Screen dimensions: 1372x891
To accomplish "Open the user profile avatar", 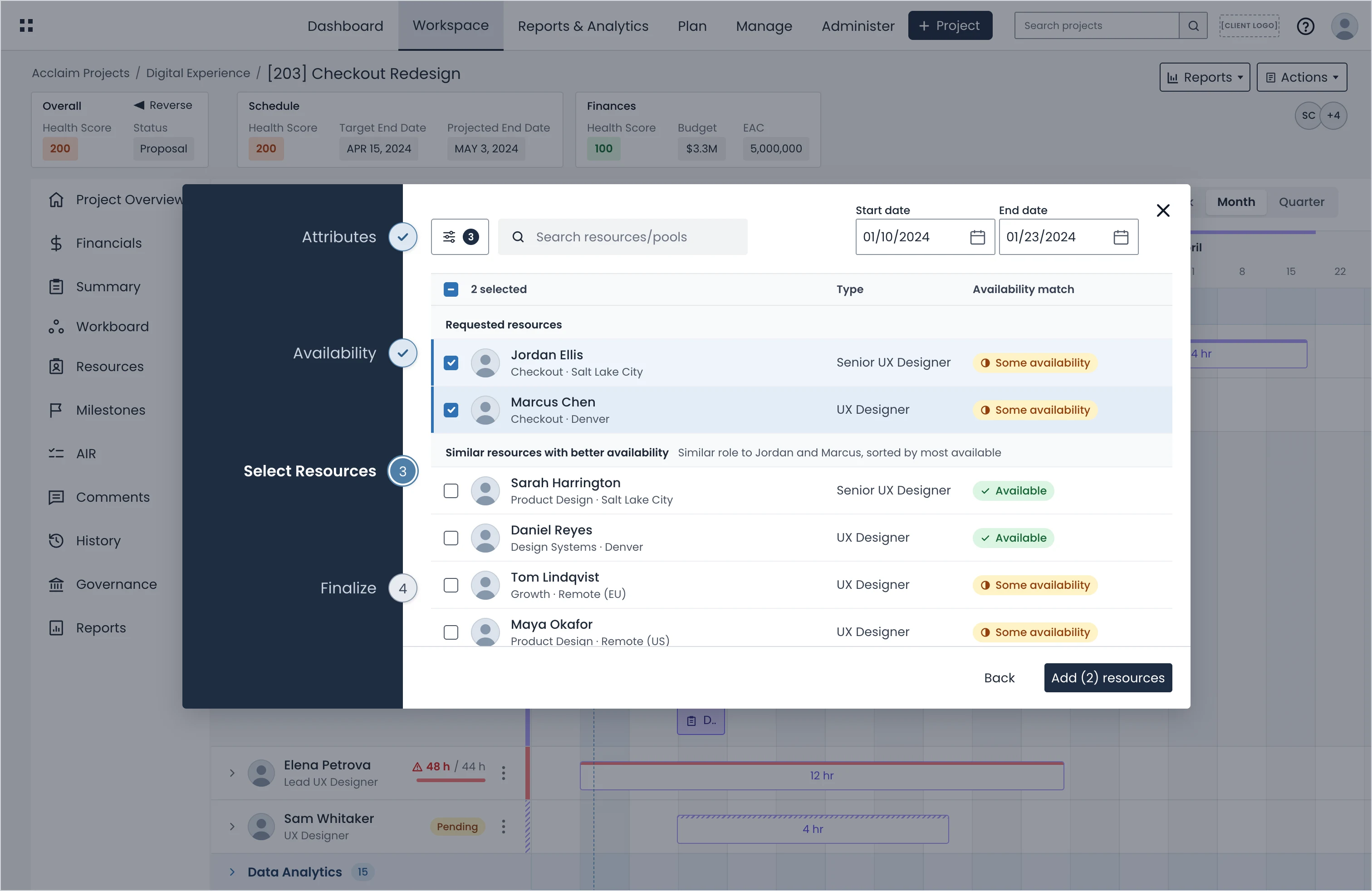I will (x=1344, y=26).
